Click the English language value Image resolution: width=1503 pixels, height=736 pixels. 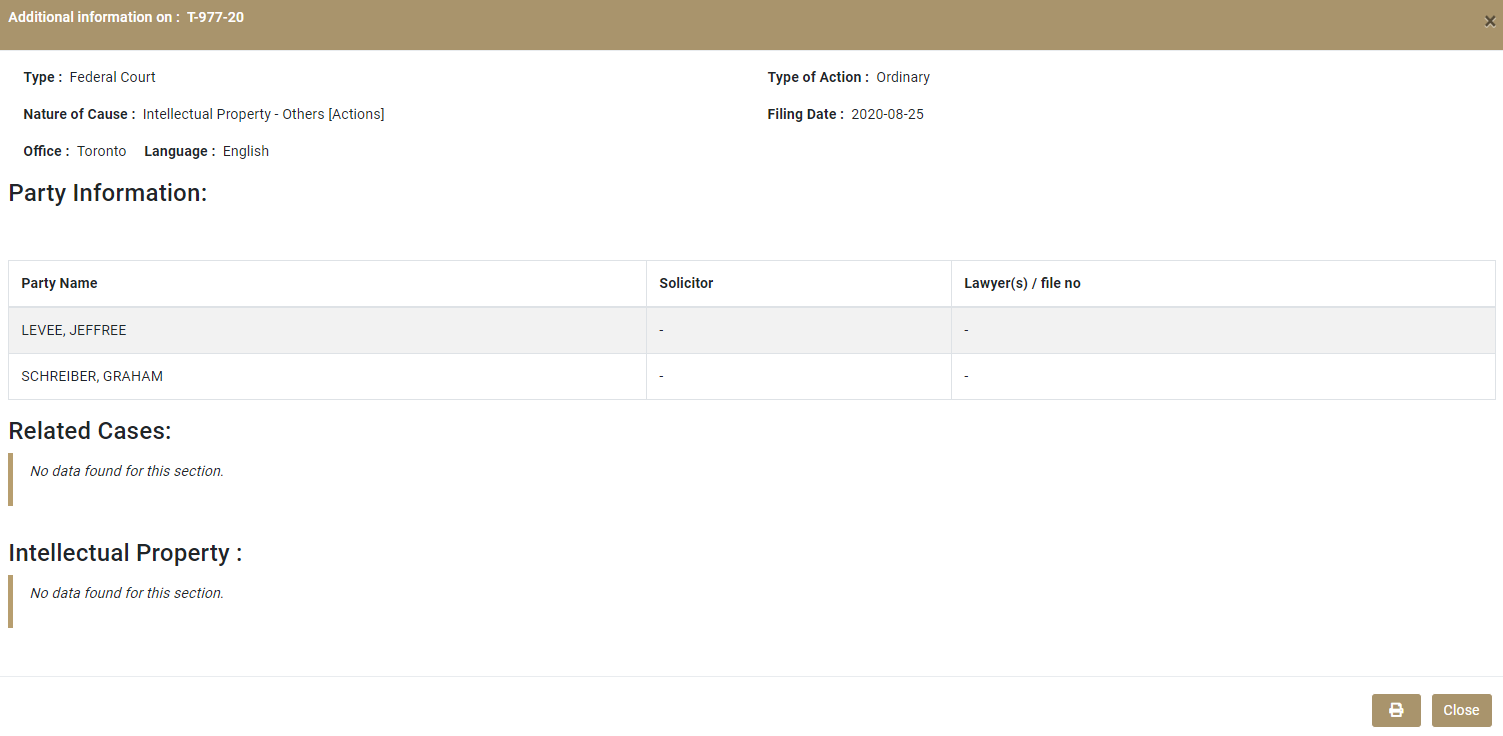pos(246,151)
